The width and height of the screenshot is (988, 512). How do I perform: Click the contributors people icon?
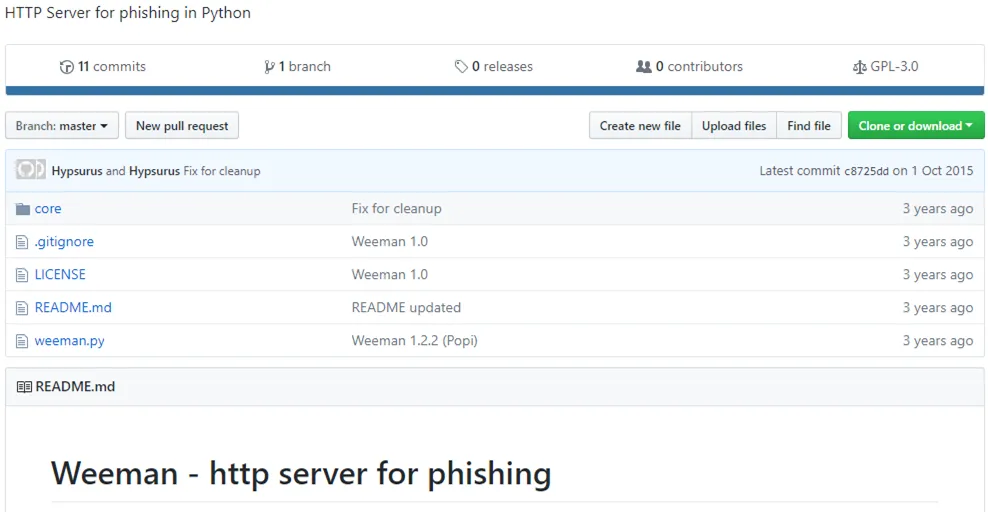pos(643,66)
